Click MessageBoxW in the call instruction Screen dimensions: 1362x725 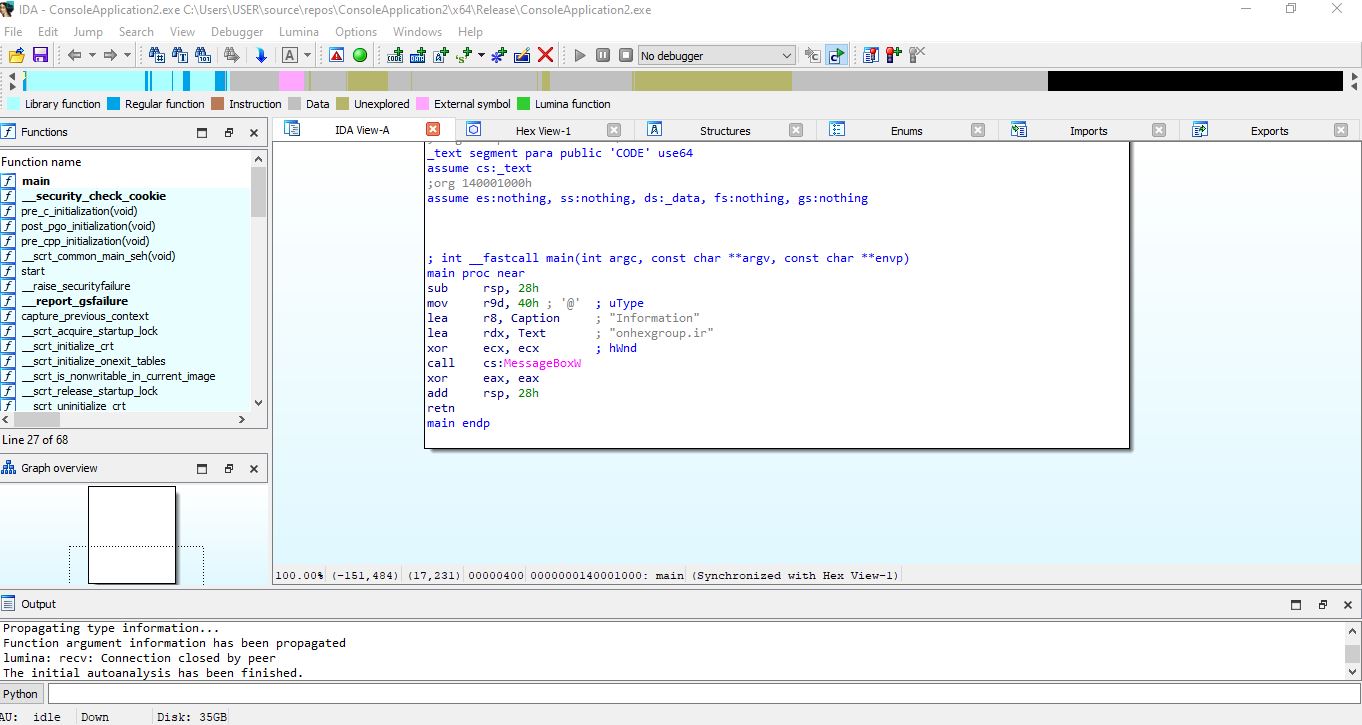pos(542,363)
